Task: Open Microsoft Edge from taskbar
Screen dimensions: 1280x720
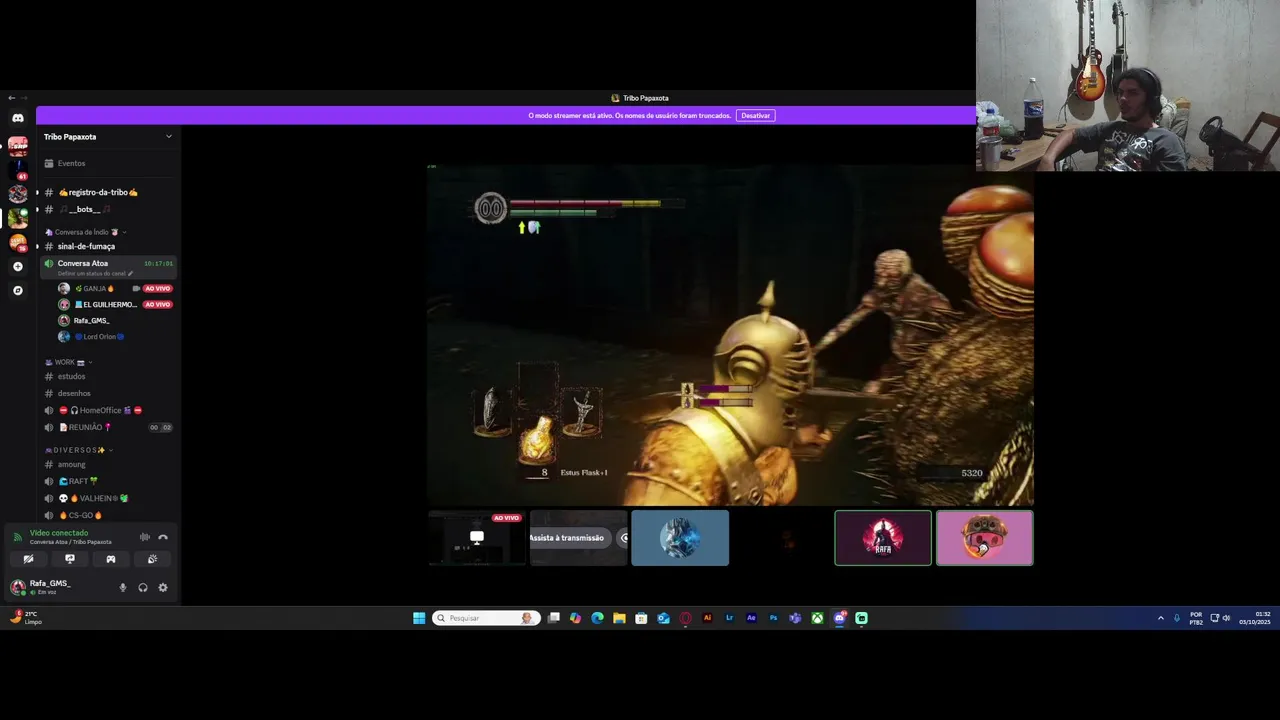Action: 597,618
